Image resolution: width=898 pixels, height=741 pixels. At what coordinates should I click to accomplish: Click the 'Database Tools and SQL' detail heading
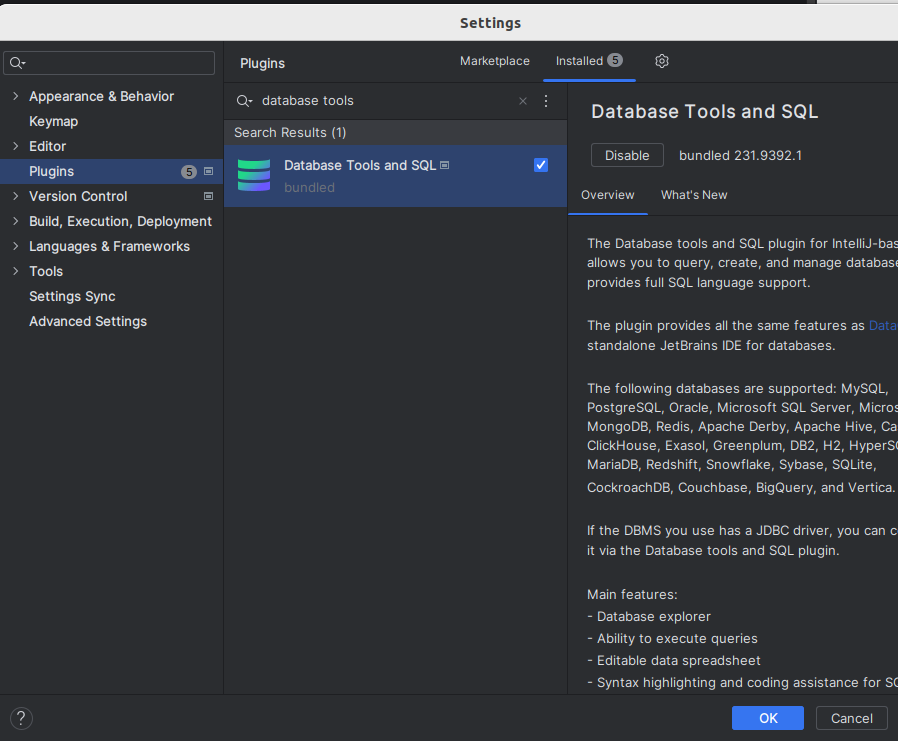[704, 111]
